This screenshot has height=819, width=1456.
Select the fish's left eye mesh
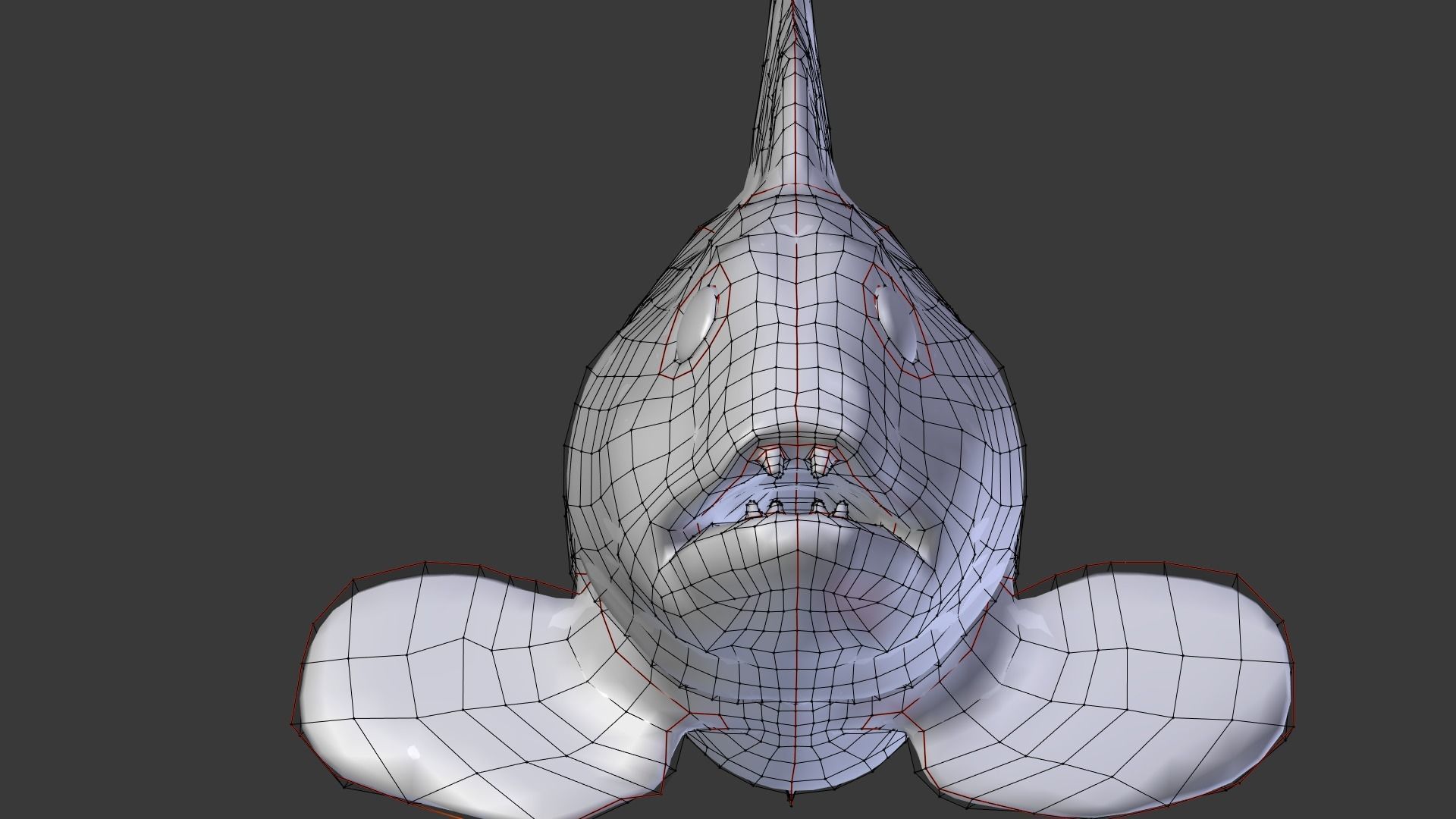click(695, 323)
